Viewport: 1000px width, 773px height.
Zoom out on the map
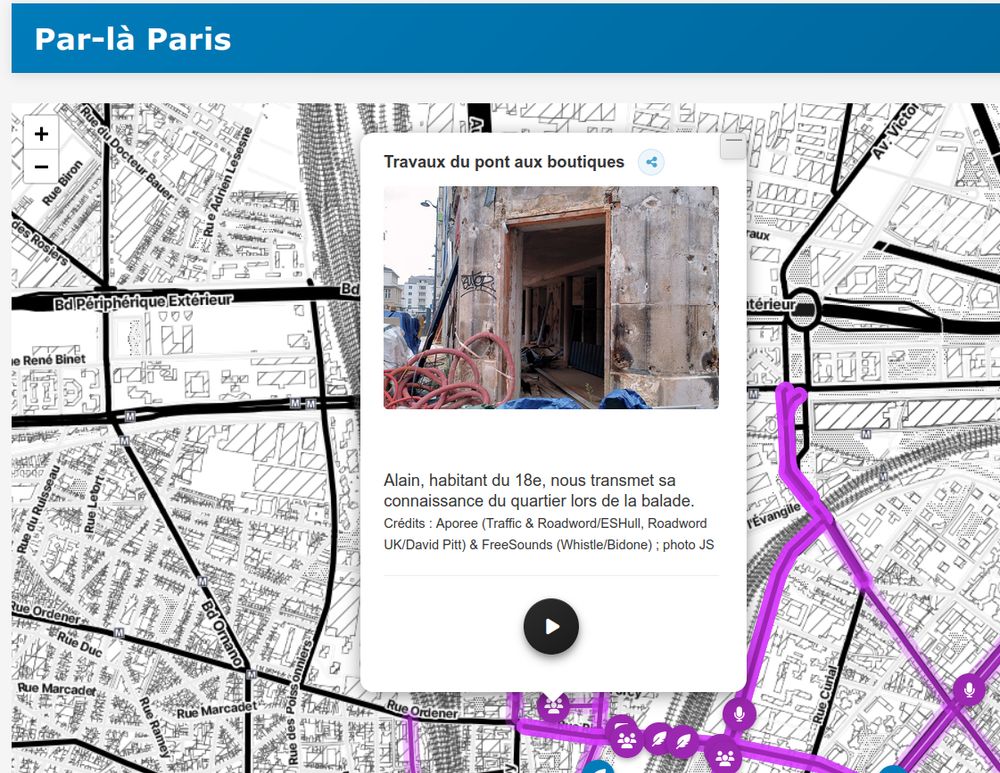coord(40,168)
